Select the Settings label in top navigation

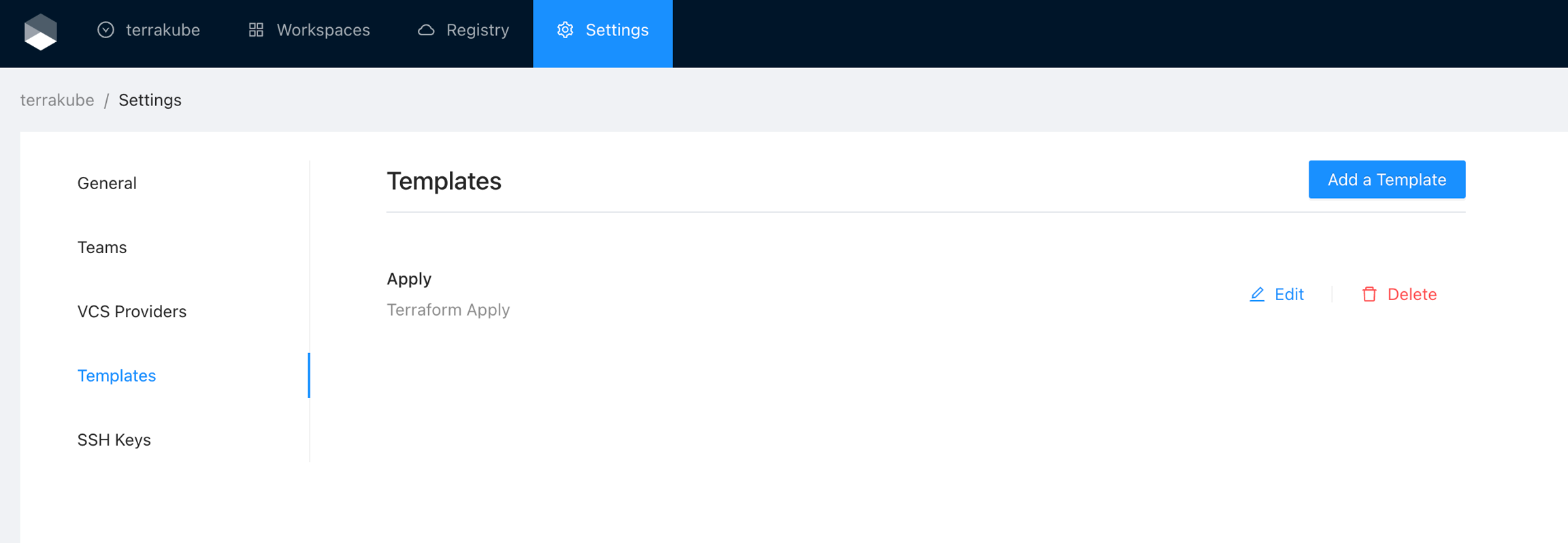[617, 30]
